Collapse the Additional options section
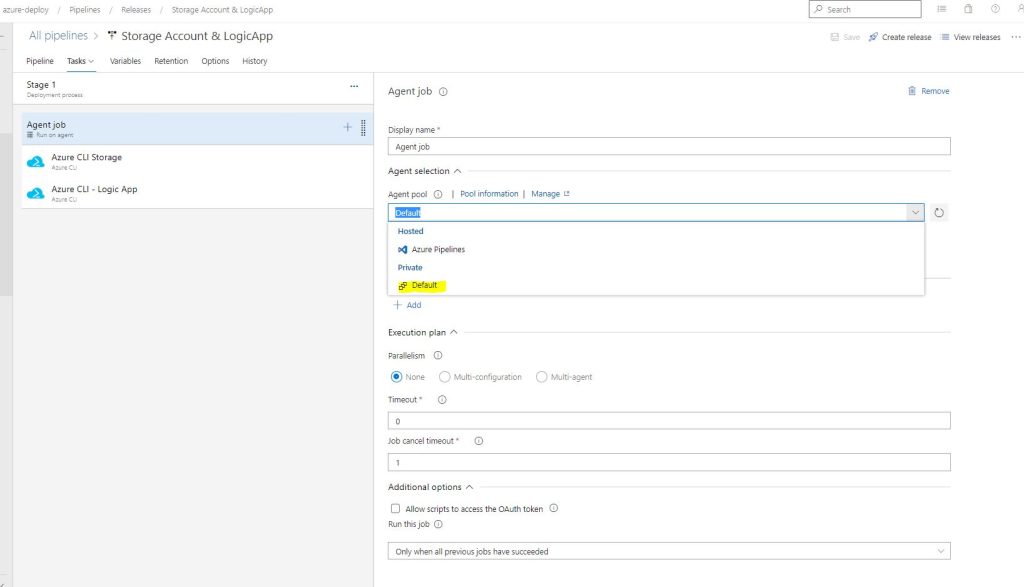This screenshot has width=1024, height=587. 470,487
